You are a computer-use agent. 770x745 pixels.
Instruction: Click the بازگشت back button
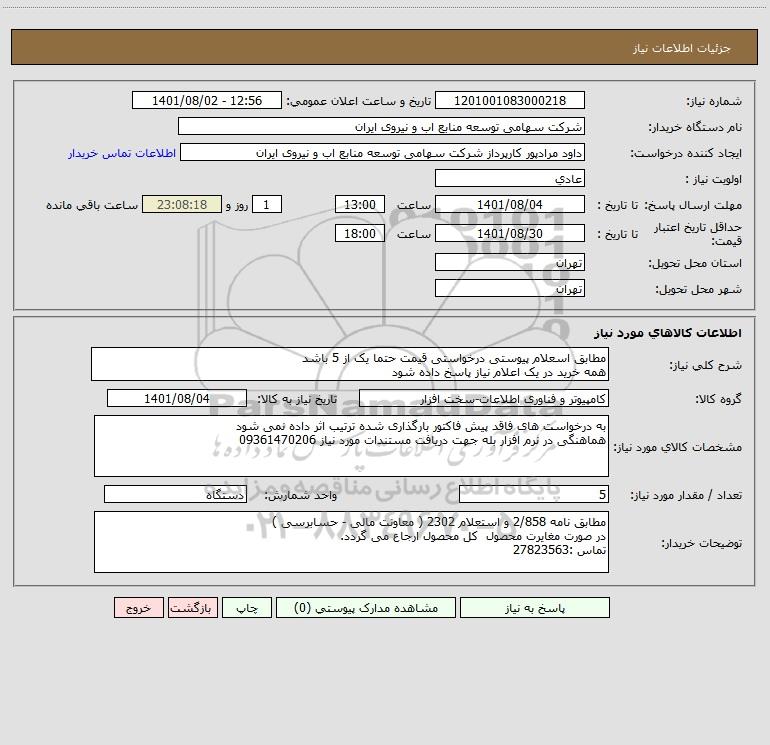[x=192, y=607]
